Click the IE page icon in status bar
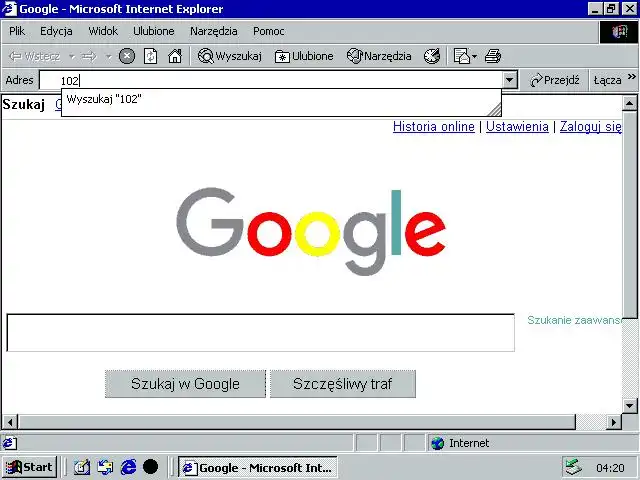Image resolution: width=640 pixels, height=480 pixels. coord(10,443)
